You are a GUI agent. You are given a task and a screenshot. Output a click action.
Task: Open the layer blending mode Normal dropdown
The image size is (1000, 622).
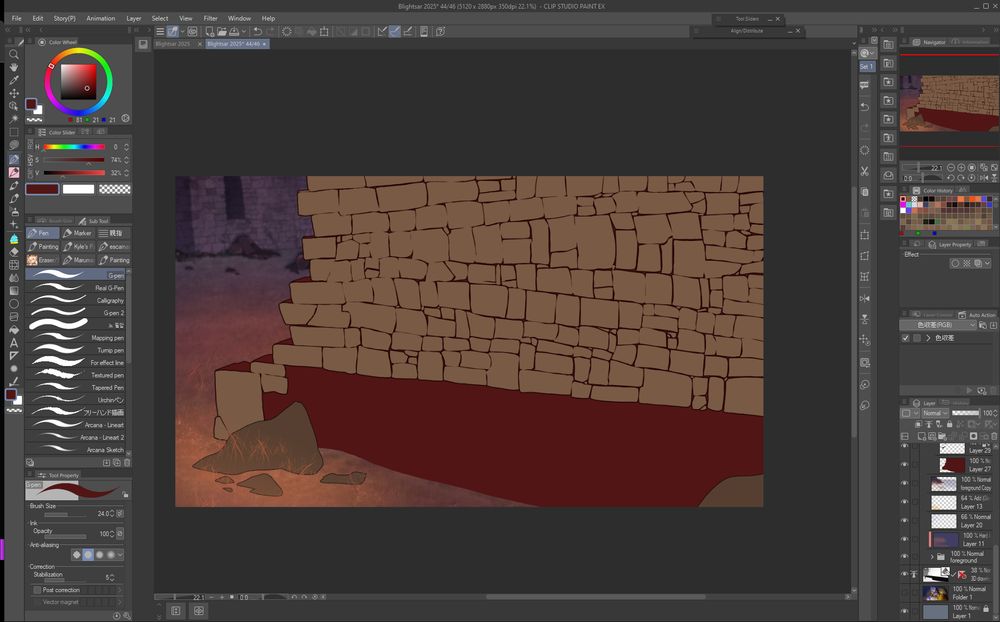[934, 413]
